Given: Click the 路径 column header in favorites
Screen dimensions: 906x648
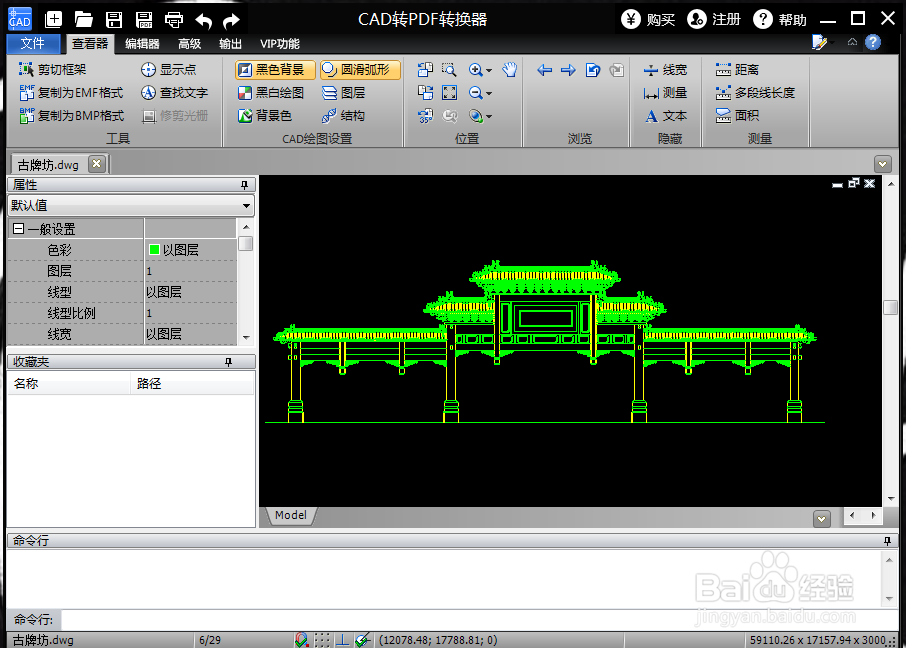Looking at the screenshot, I should pos(192,383).
